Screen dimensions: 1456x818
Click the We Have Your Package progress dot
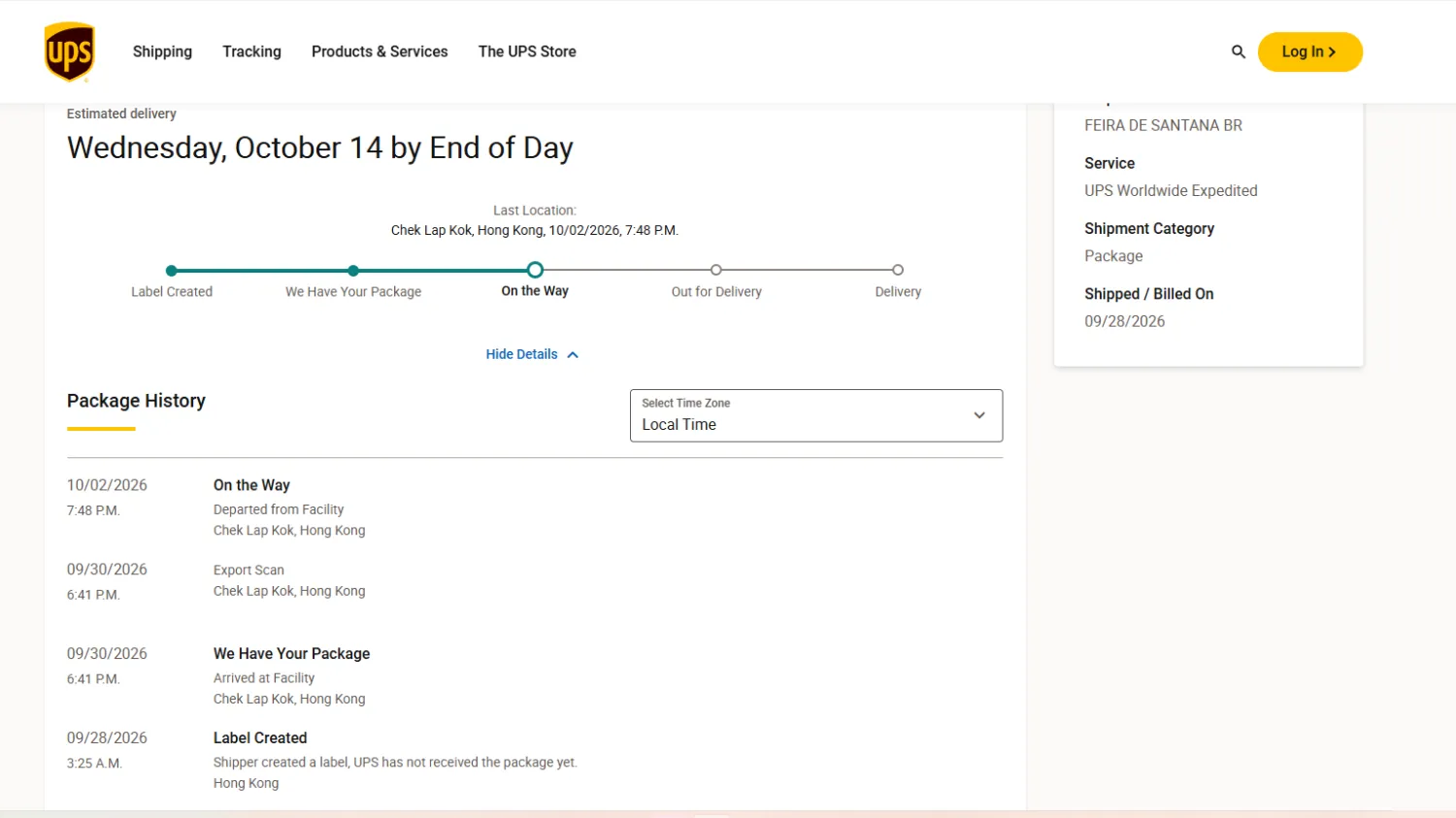click(353, 271)
